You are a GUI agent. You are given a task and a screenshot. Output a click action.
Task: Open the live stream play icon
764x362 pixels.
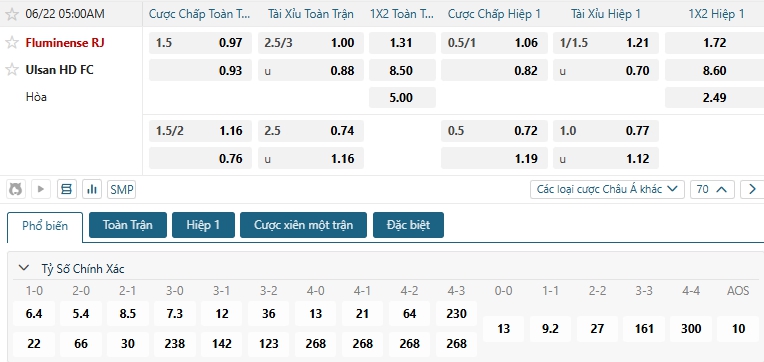[x=41, y=189]
